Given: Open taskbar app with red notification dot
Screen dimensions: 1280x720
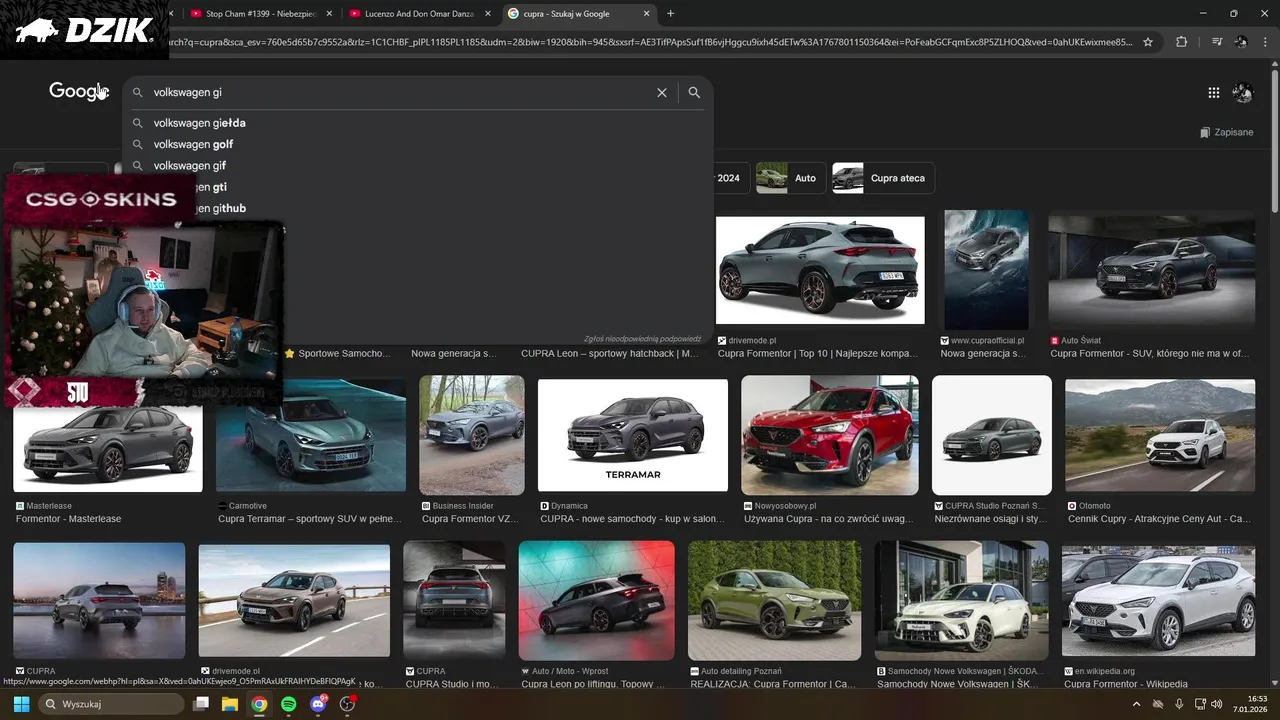Looking at the screenshot, I should [x=348, y=704].
